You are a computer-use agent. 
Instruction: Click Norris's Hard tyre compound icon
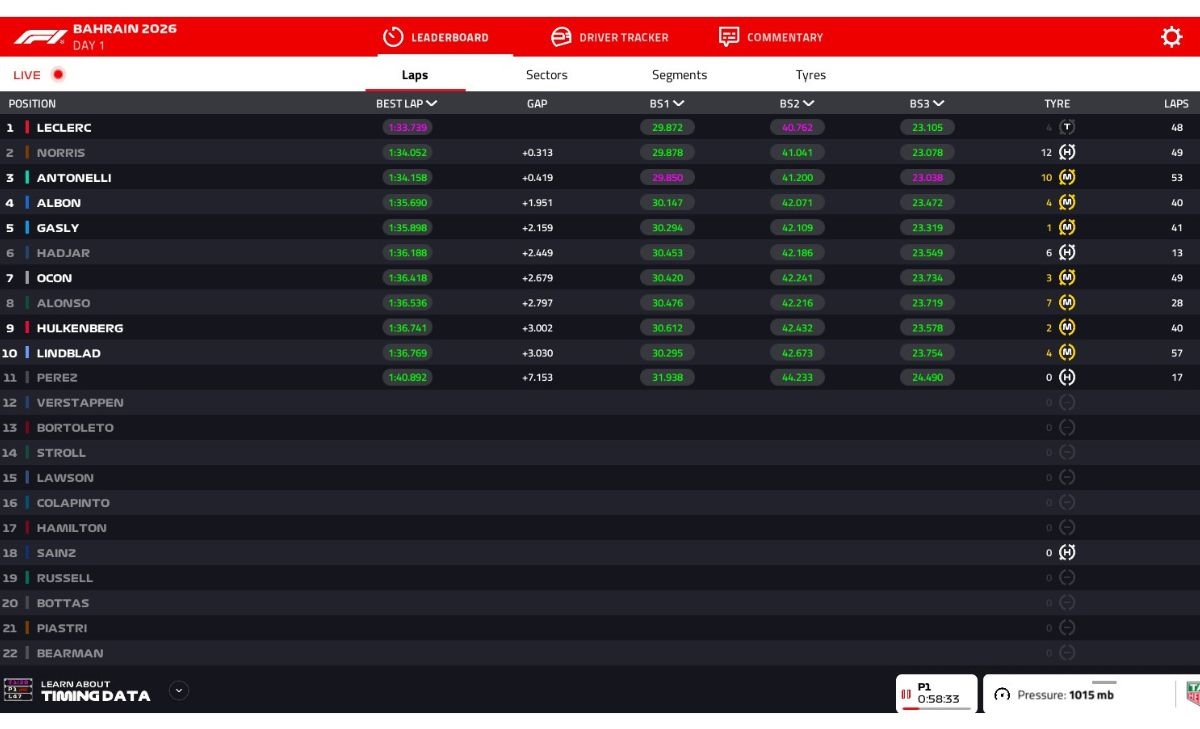pos(1066,152)
